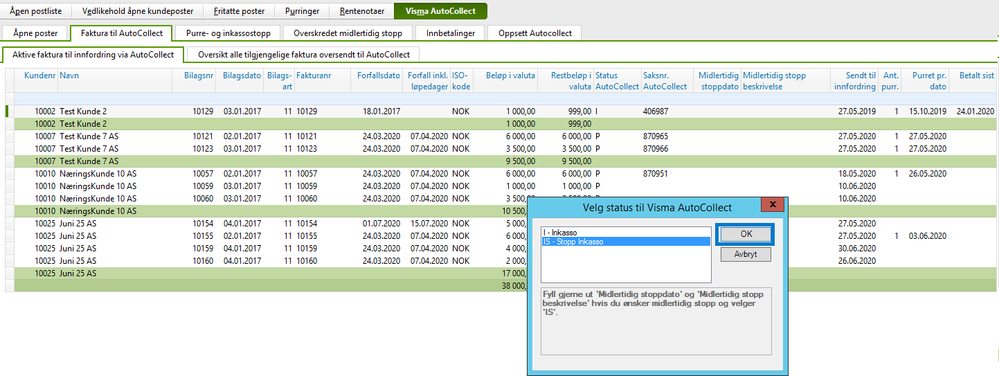This screenshot has height=376, width=999.
Task: Open Overskredet midlertidig stopp tab
Action: [347, 33]
